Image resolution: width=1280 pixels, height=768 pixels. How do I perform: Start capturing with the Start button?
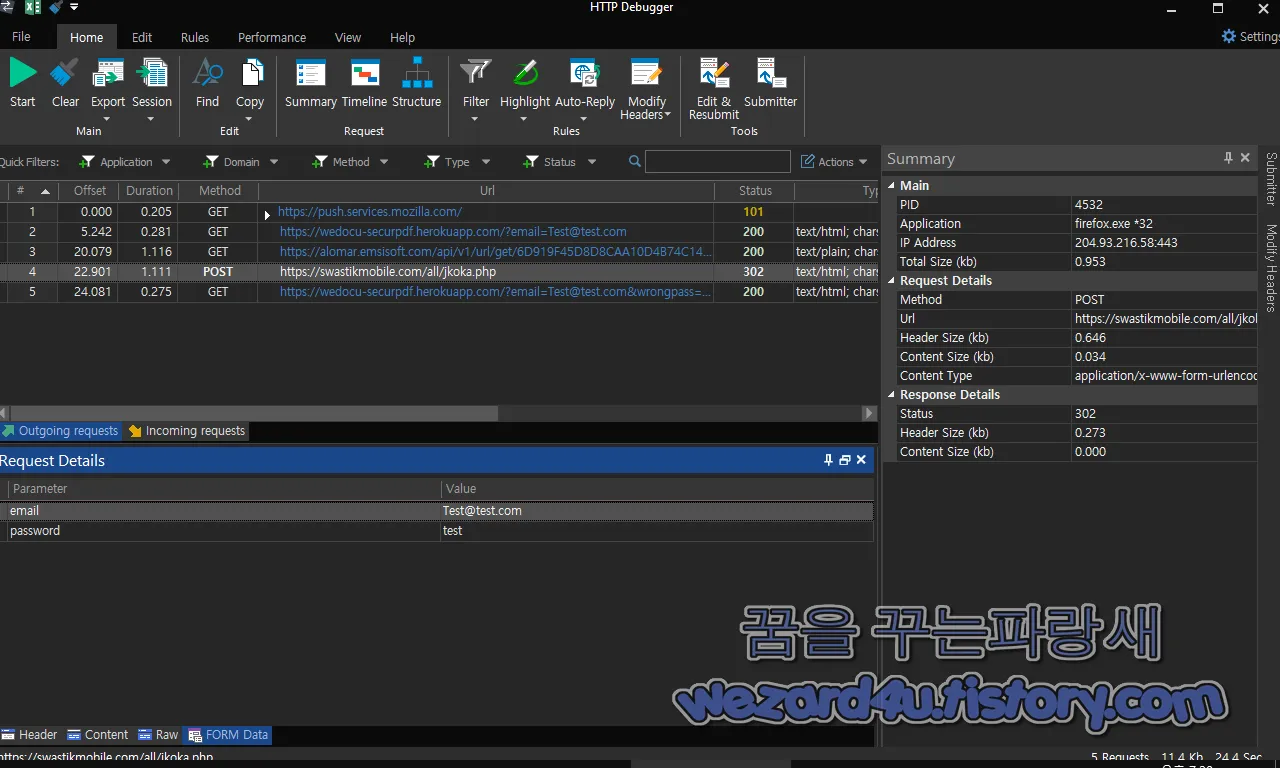click(22, 83)
